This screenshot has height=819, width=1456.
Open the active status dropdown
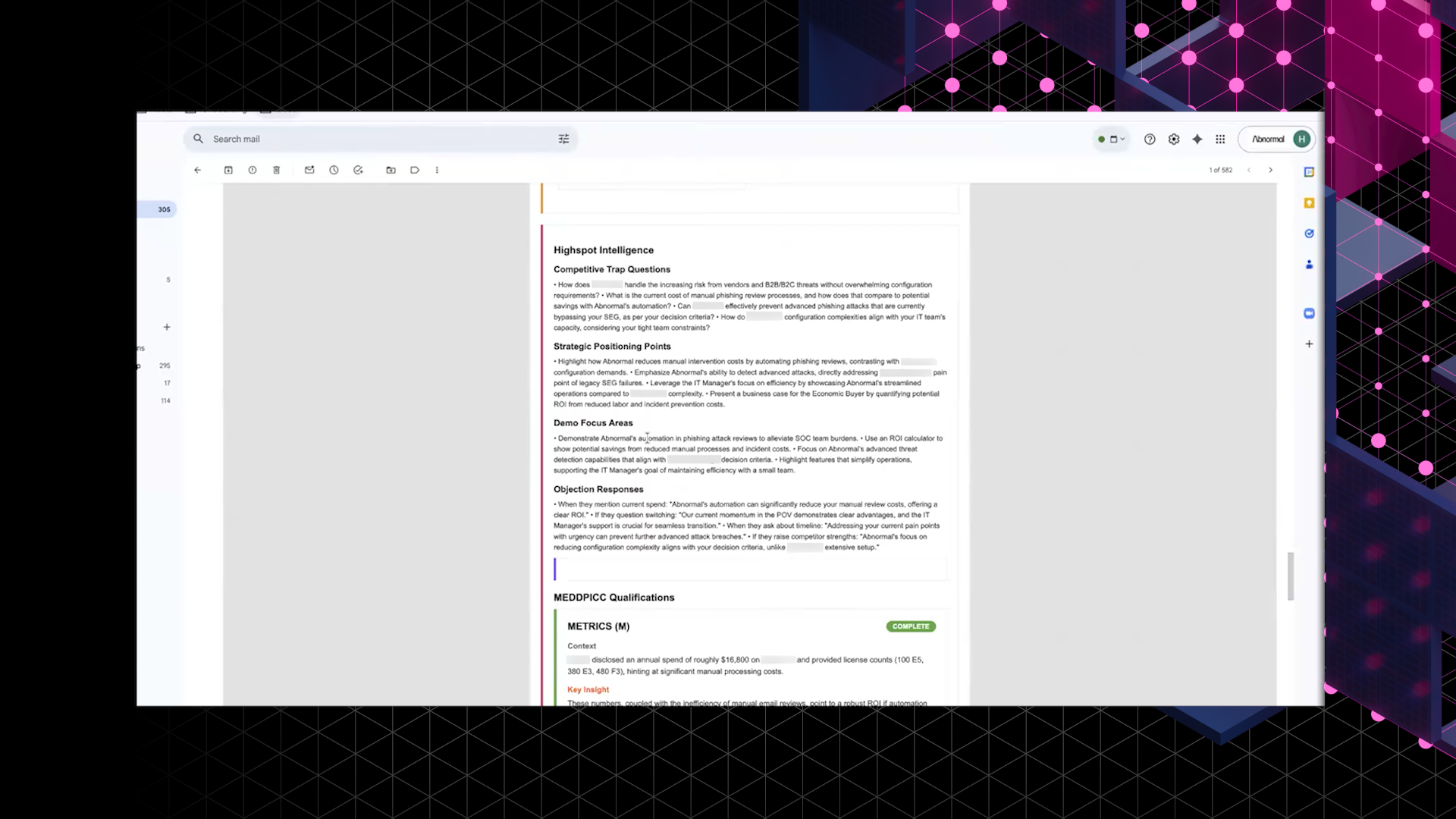point(1112,139)
